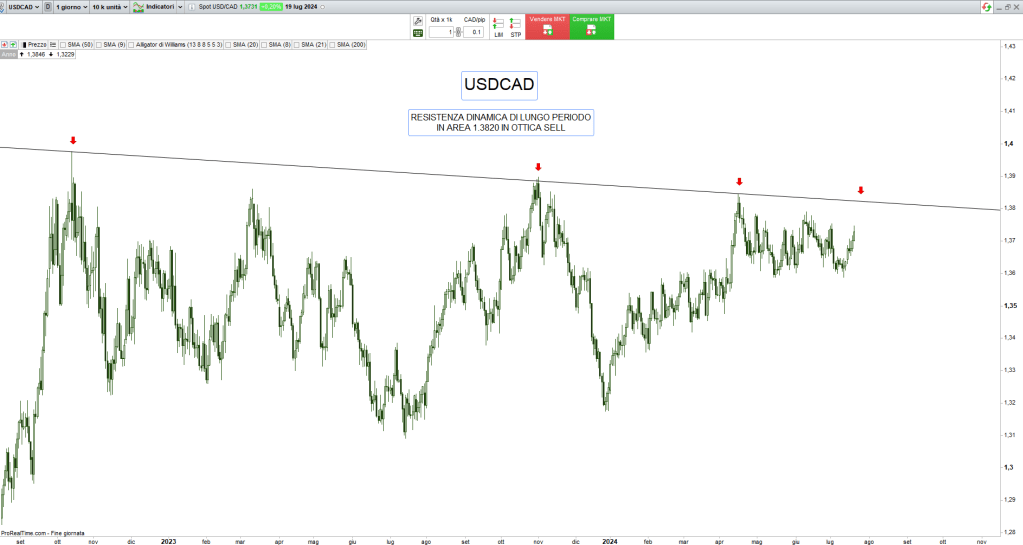Click the red plus icon in indicator bar
Viewport: 1023px width, 545px height.
[5, 44]
